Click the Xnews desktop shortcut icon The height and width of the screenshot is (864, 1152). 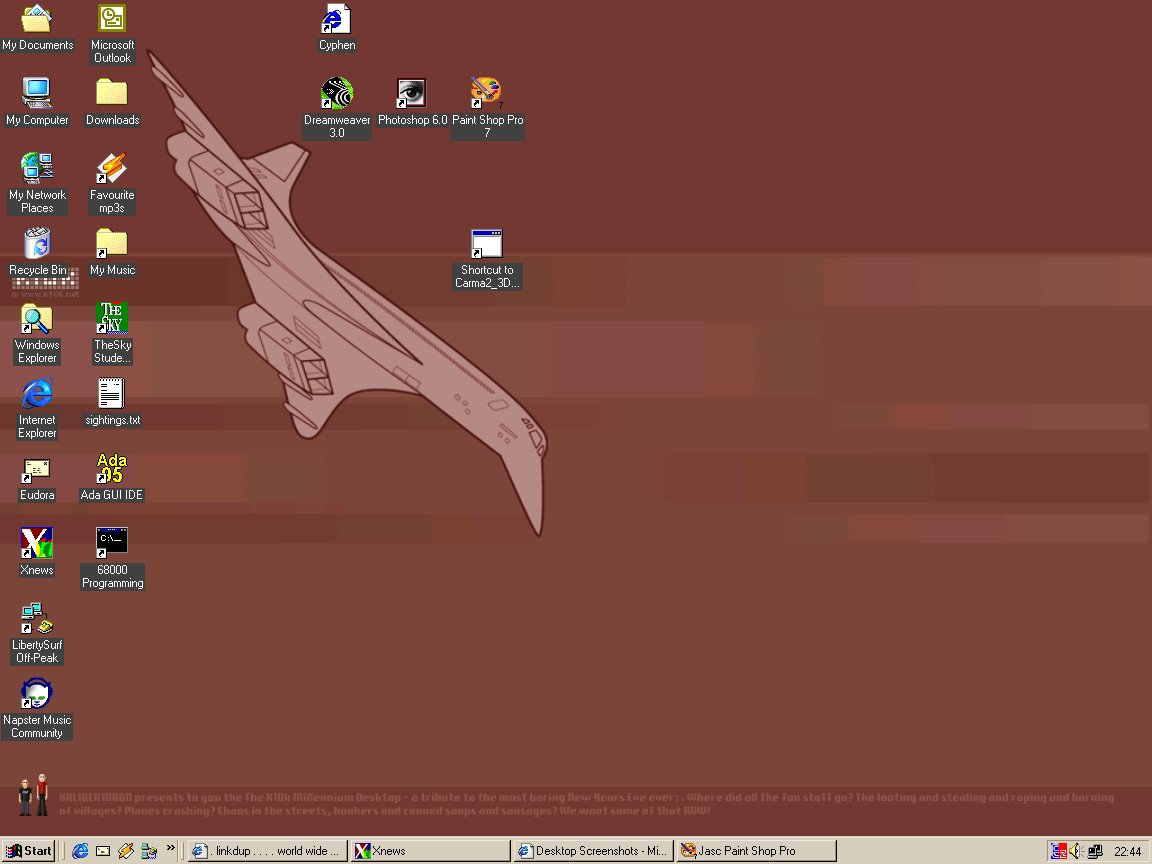37,544
